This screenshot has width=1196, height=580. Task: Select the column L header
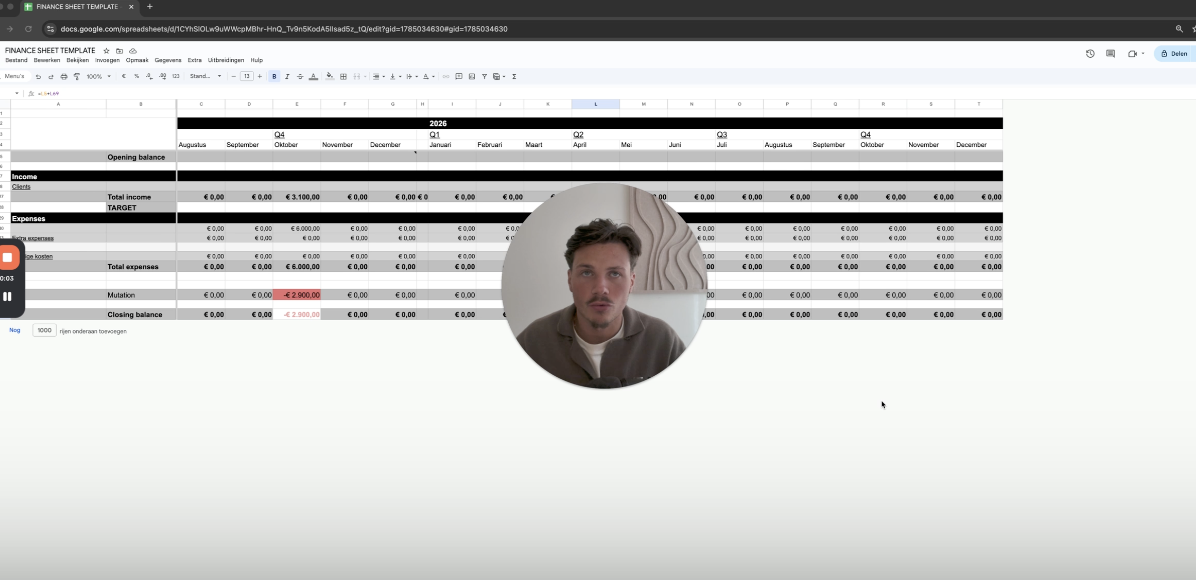click(595, 104)
